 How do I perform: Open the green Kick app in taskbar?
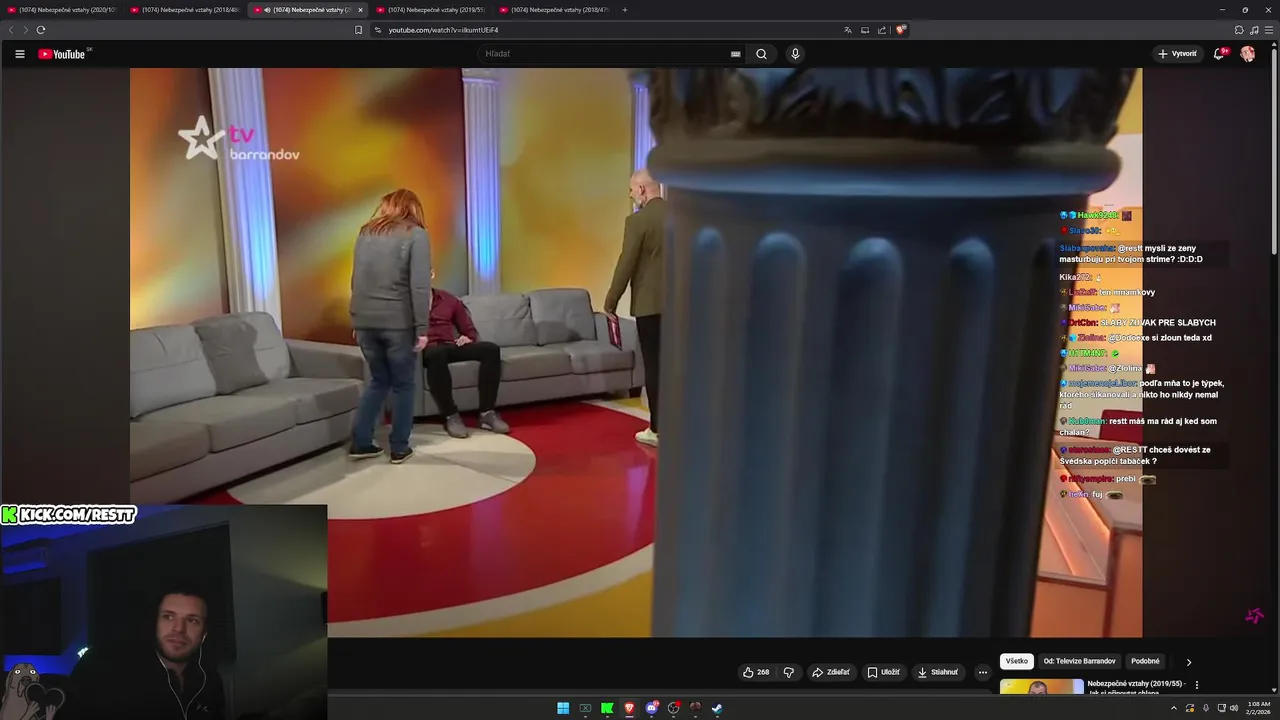[607, 708]
